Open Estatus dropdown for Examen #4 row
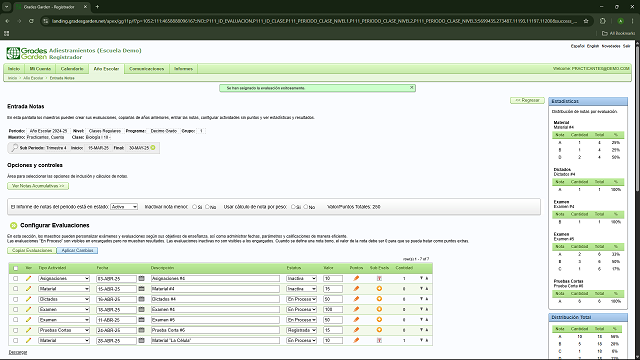 click(301, 309)
